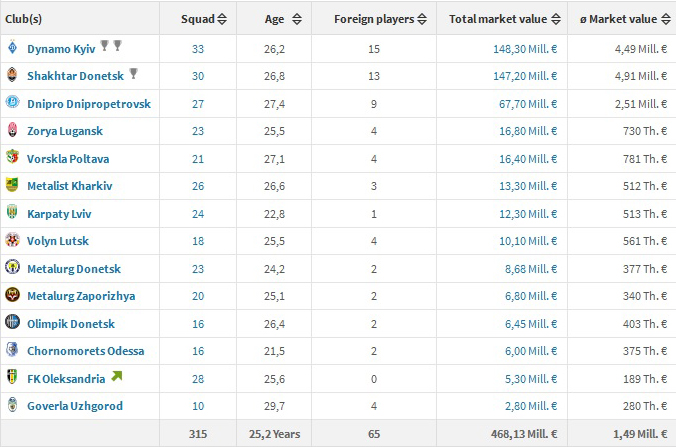Click the Dynamo Kyiv club crest icon
The image size is (676, 447).
(x=12, y=48)
